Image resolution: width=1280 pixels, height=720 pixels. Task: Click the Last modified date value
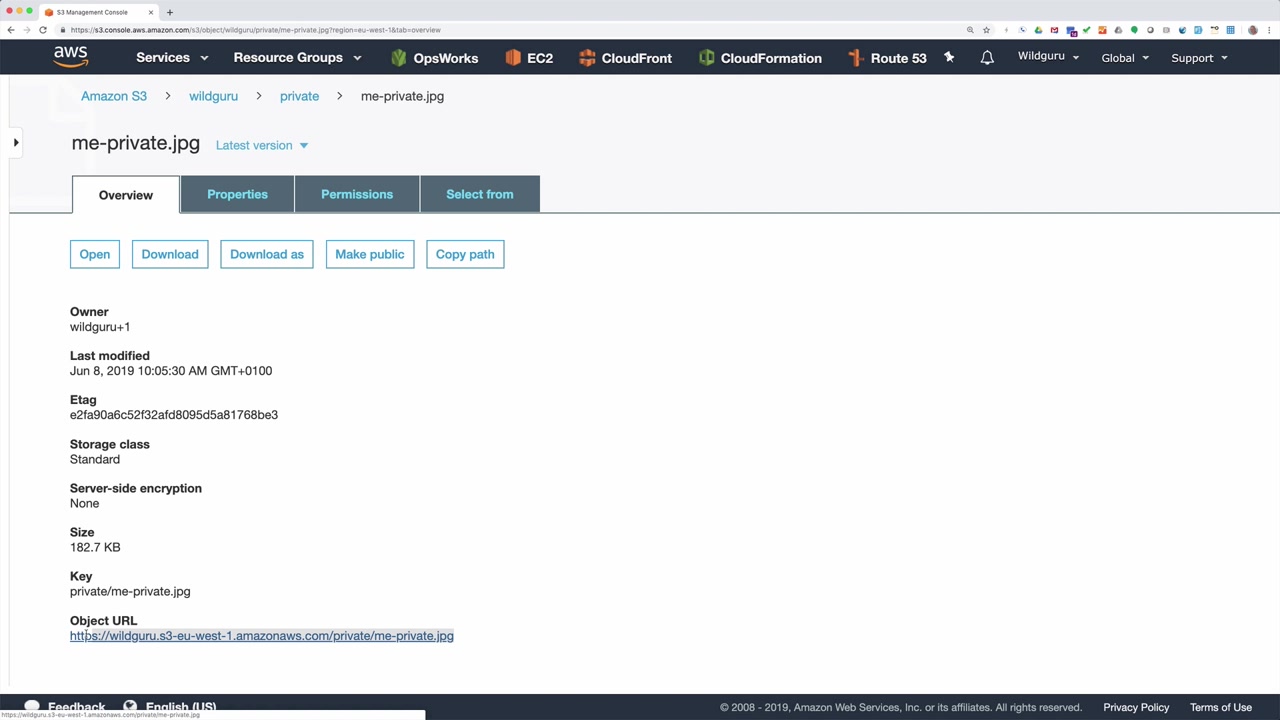pos(171,371)
